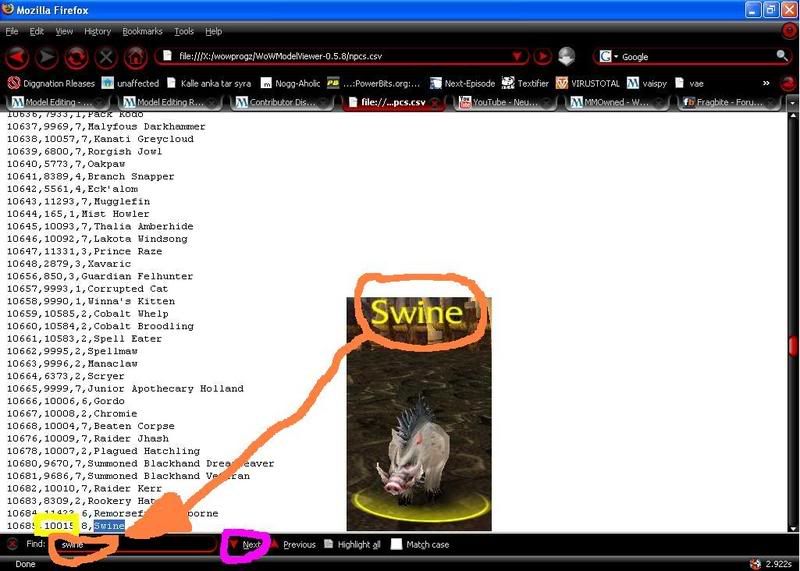Open the Next-Episode bookmark
800x571 pixels.
[463, 83]
